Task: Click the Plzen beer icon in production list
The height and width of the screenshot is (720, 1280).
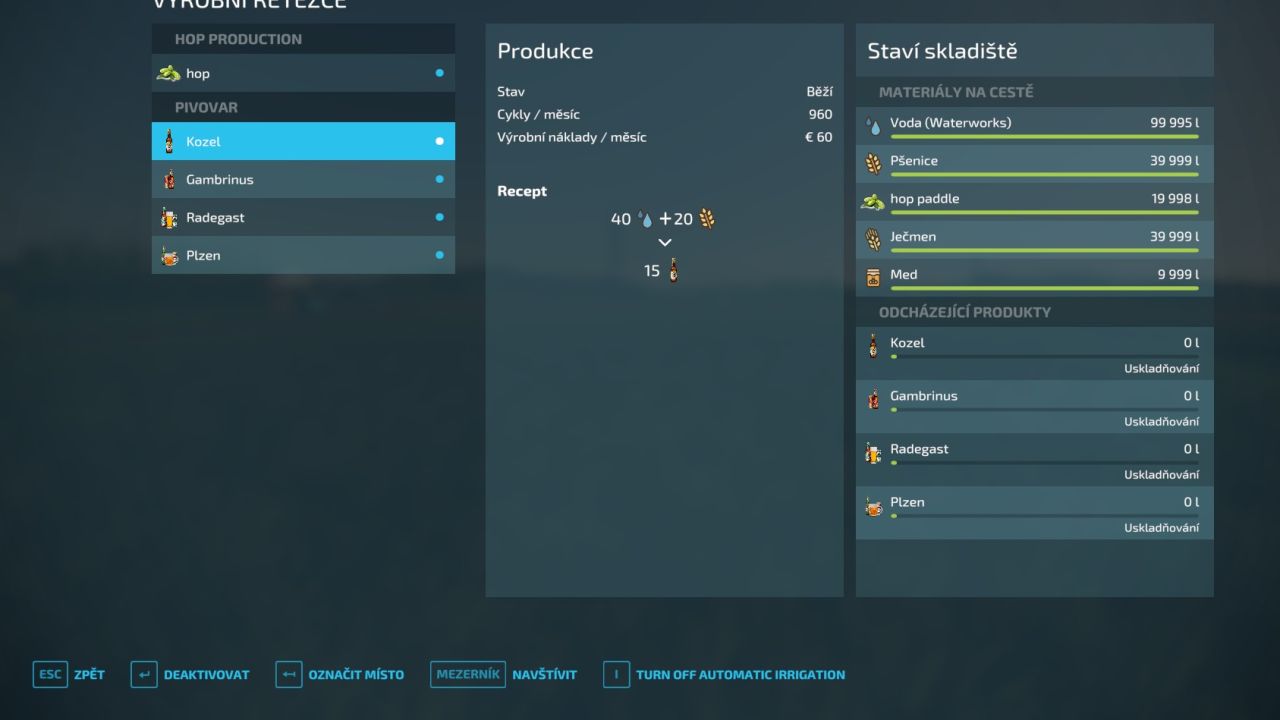Action: 168,256
